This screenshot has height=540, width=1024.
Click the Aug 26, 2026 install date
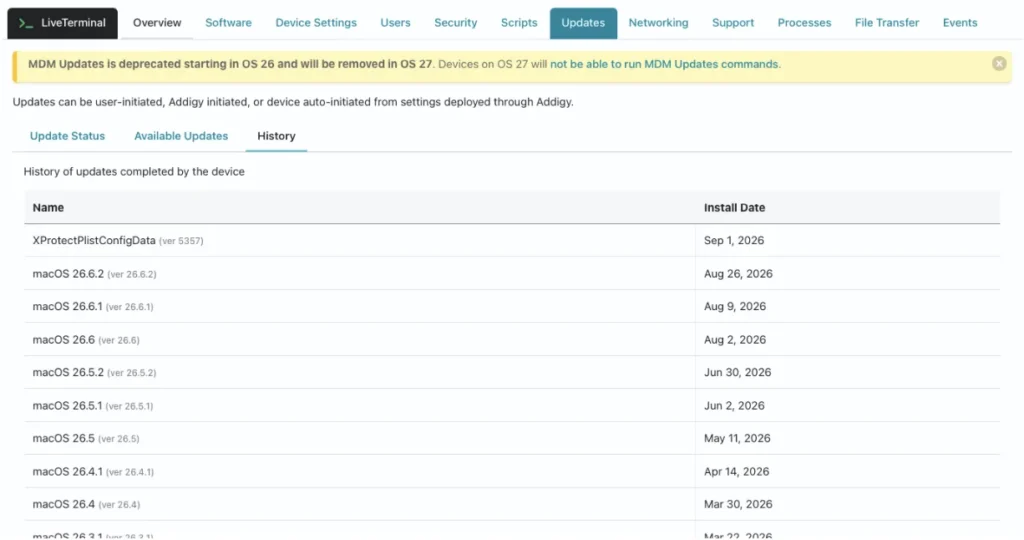(x=738, y=274)
